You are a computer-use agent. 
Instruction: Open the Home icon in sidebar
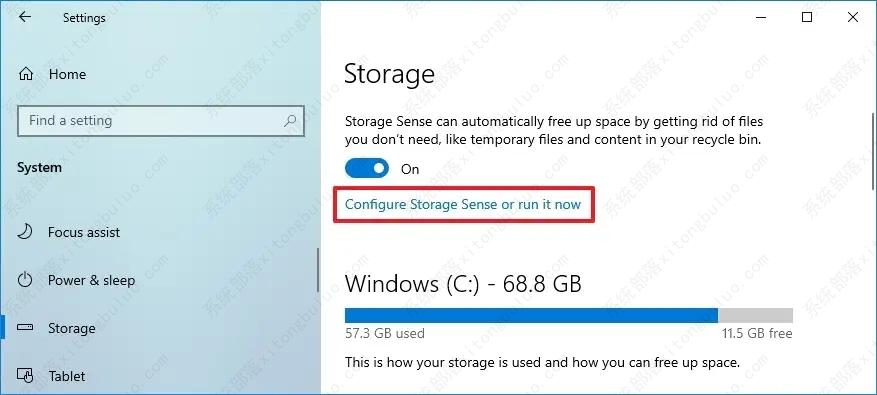pos(26,74)
